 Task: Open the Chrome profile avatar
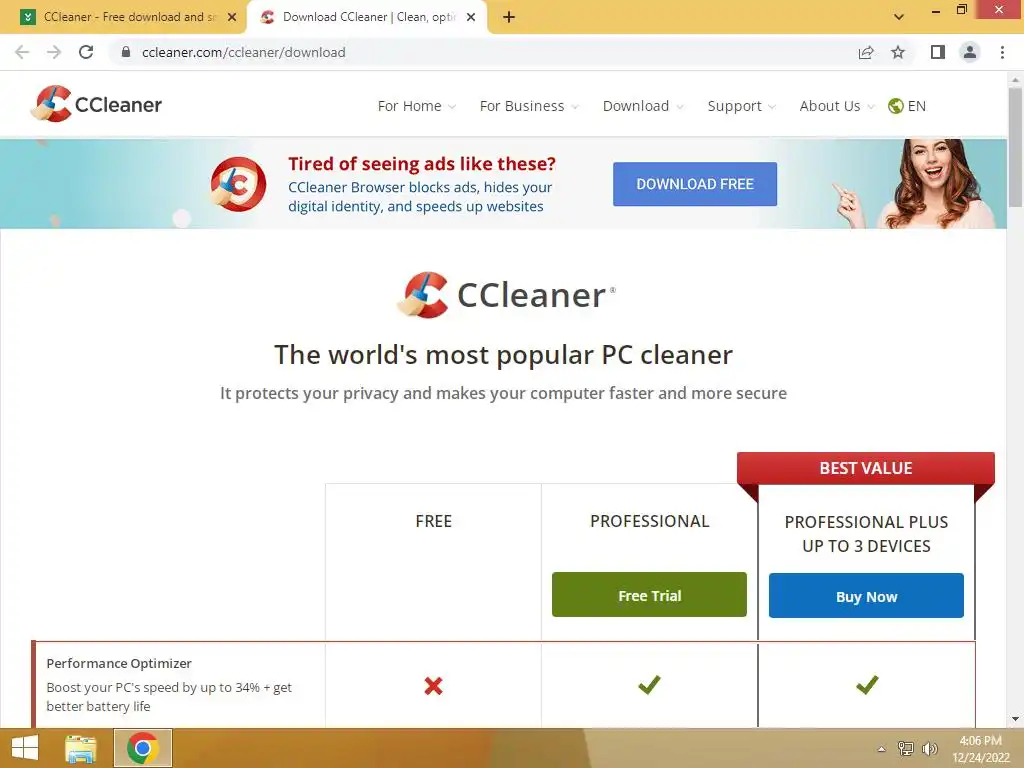tap(970, 52)
